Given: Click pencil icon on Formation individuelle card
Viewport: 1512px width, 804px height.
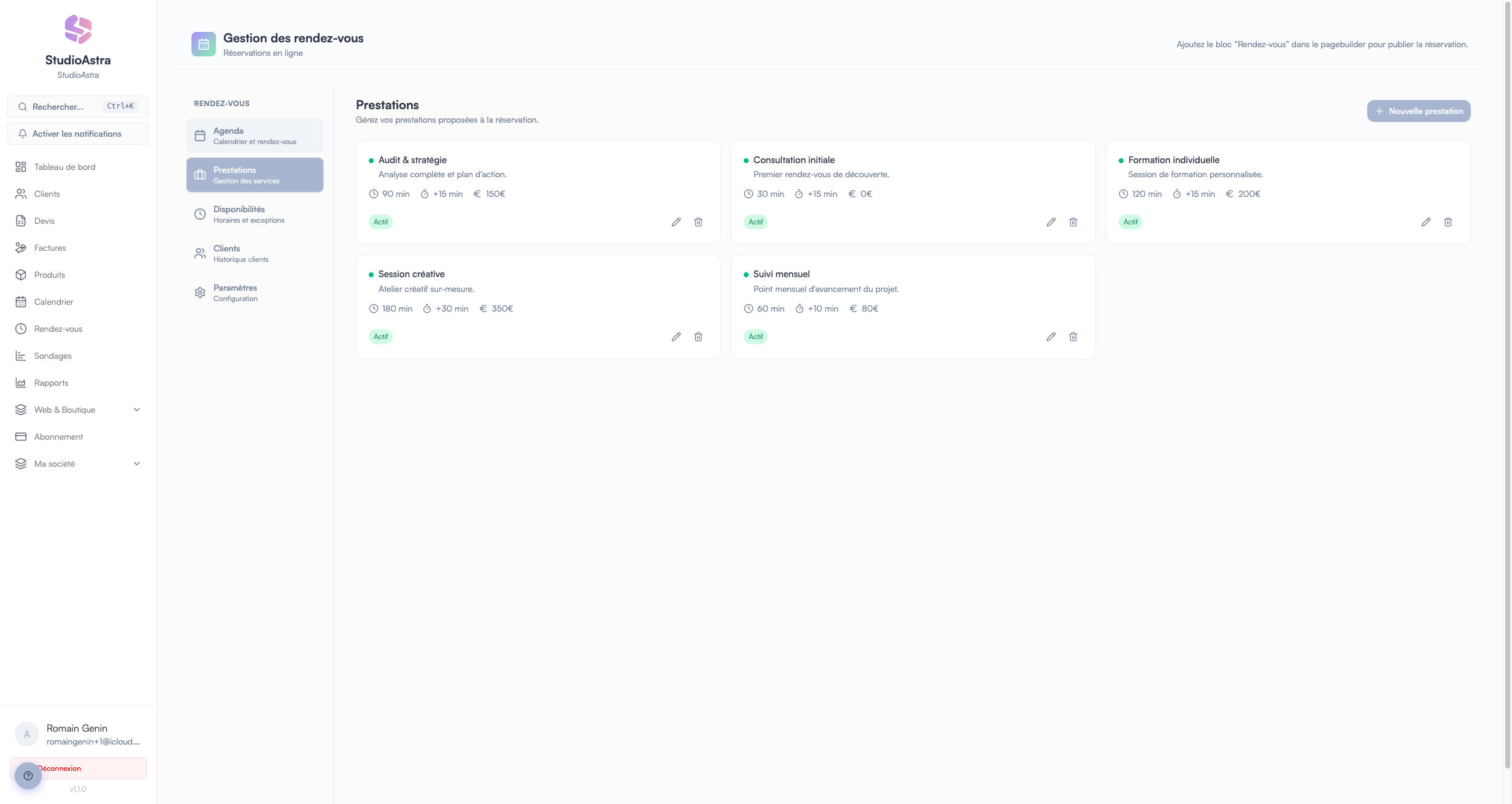Looking at the screenshot, I should pos(1425,222).
